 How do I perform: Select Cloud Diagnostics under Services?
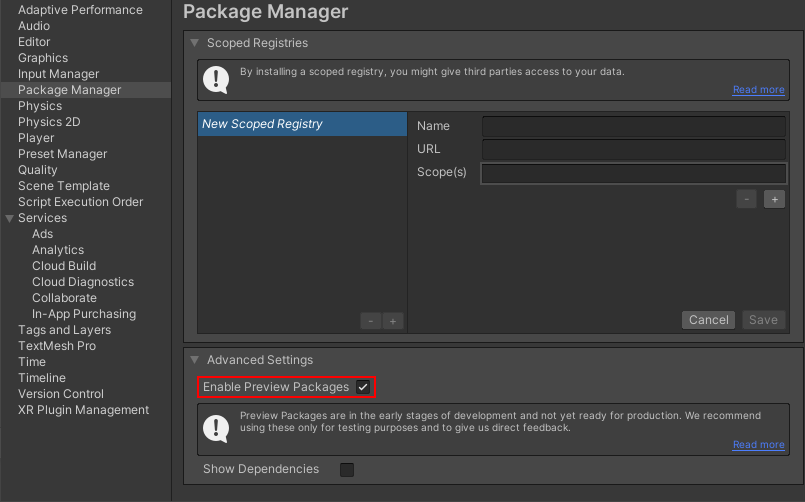[x=83, y=282]
